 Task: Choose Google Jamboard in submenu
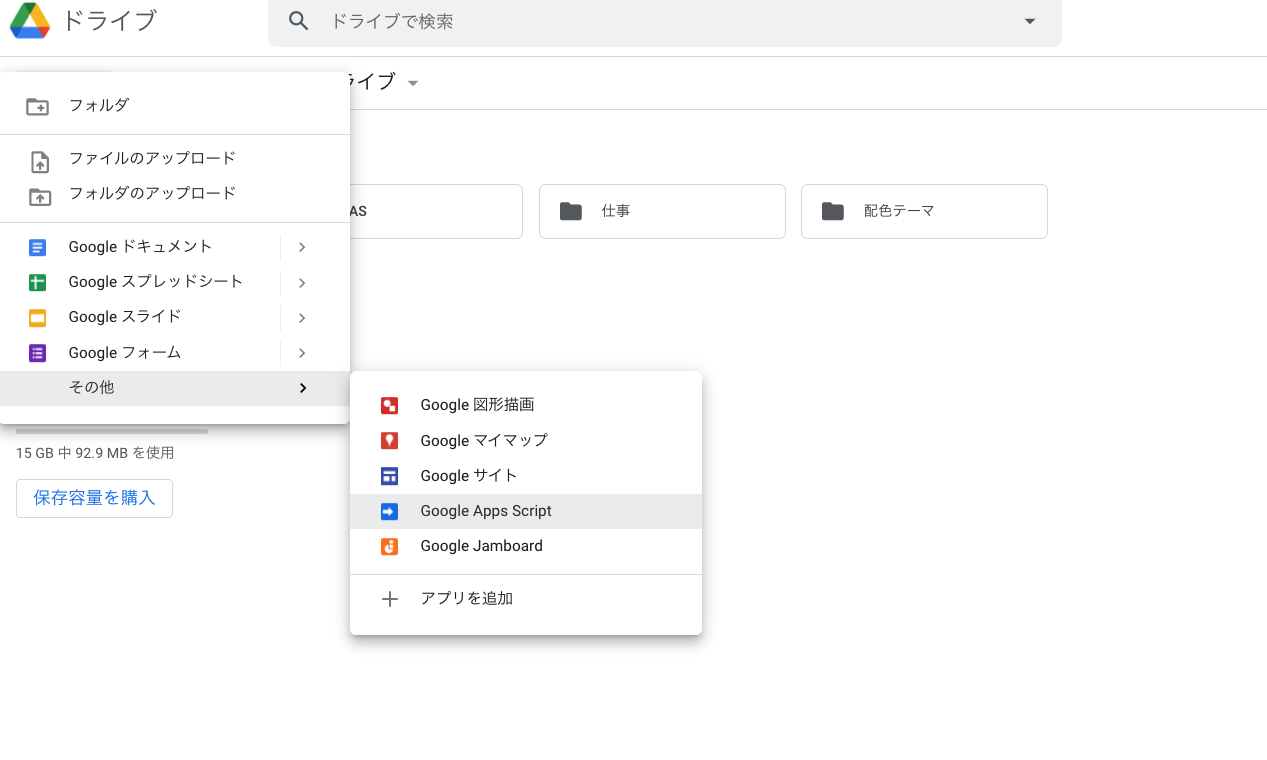coord(526,546)
